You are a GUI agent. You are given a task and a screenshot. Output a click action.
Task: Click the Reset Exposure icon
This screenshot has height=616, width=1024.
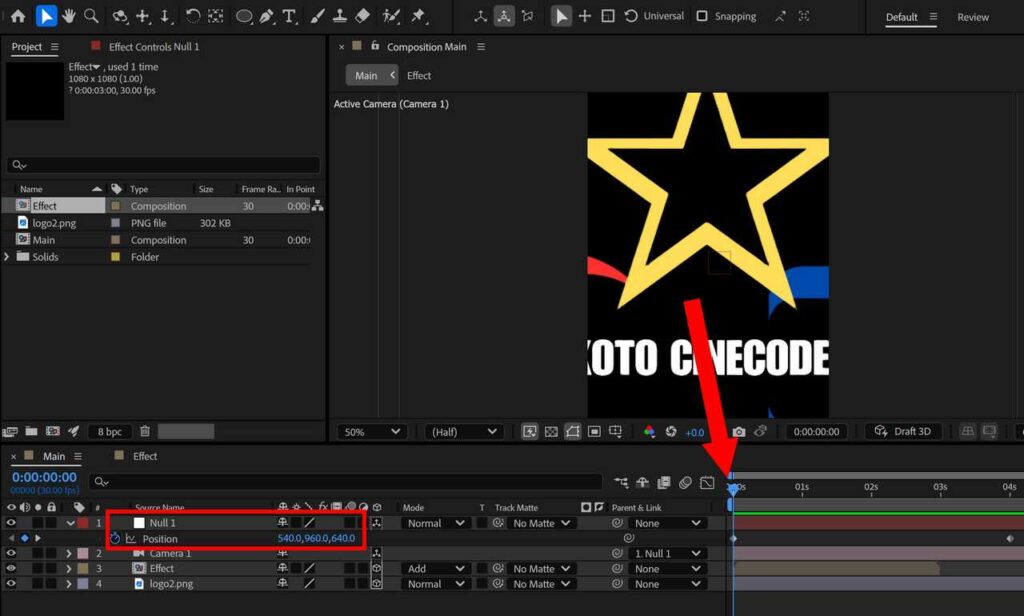pyautogui.click(x=671, y=432)
